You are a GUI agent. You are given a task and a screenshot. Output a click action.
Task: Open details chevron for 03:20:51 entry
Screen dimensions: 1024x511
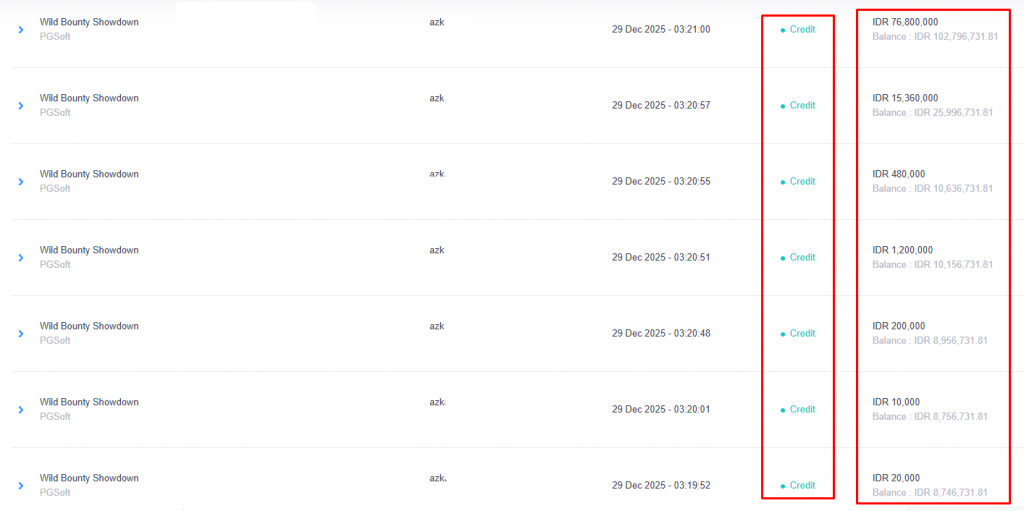(21, 258)
